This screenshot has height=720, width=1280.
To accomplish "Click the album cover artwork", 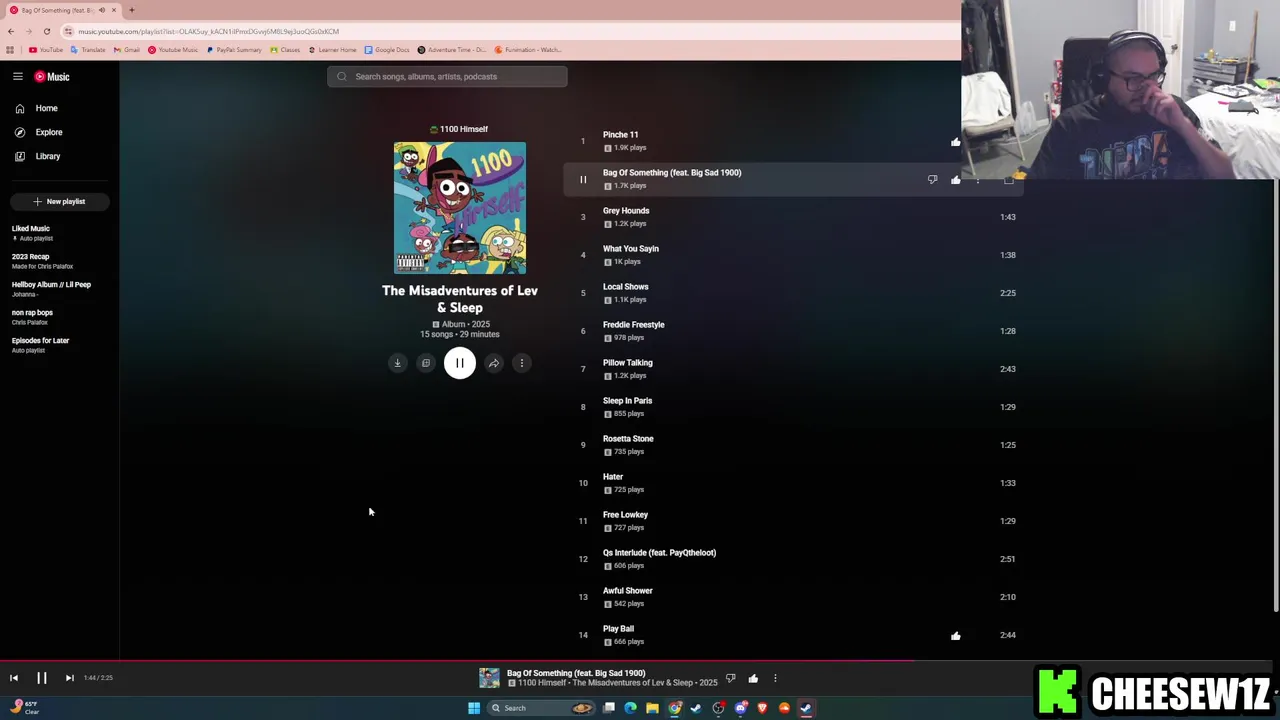I will coord(460,208).
